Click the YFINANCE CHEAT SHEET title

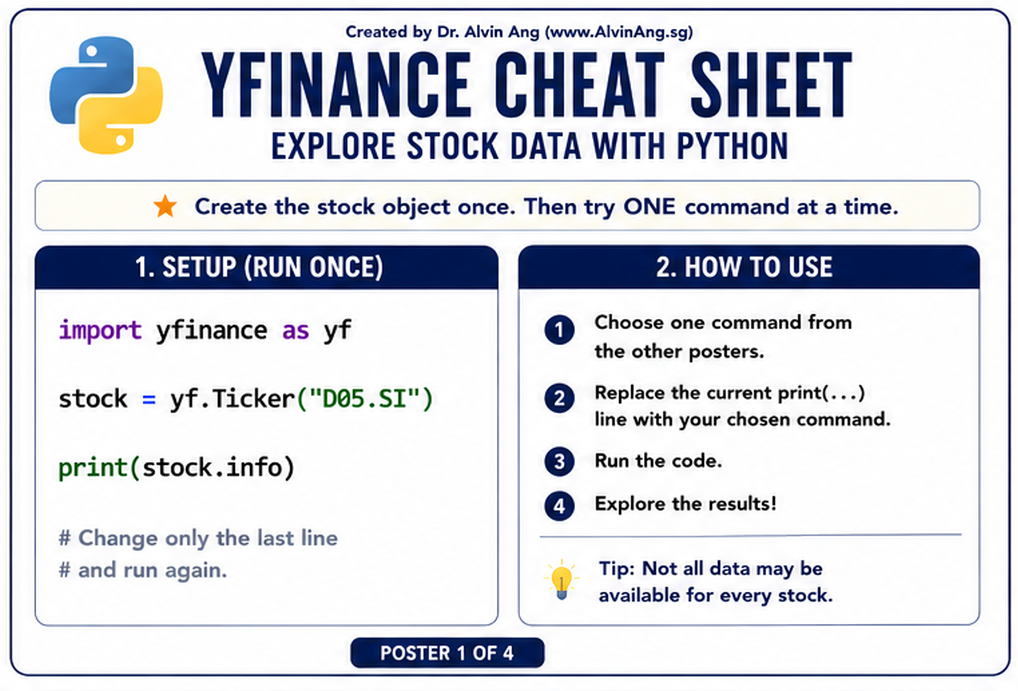[527, 85]
